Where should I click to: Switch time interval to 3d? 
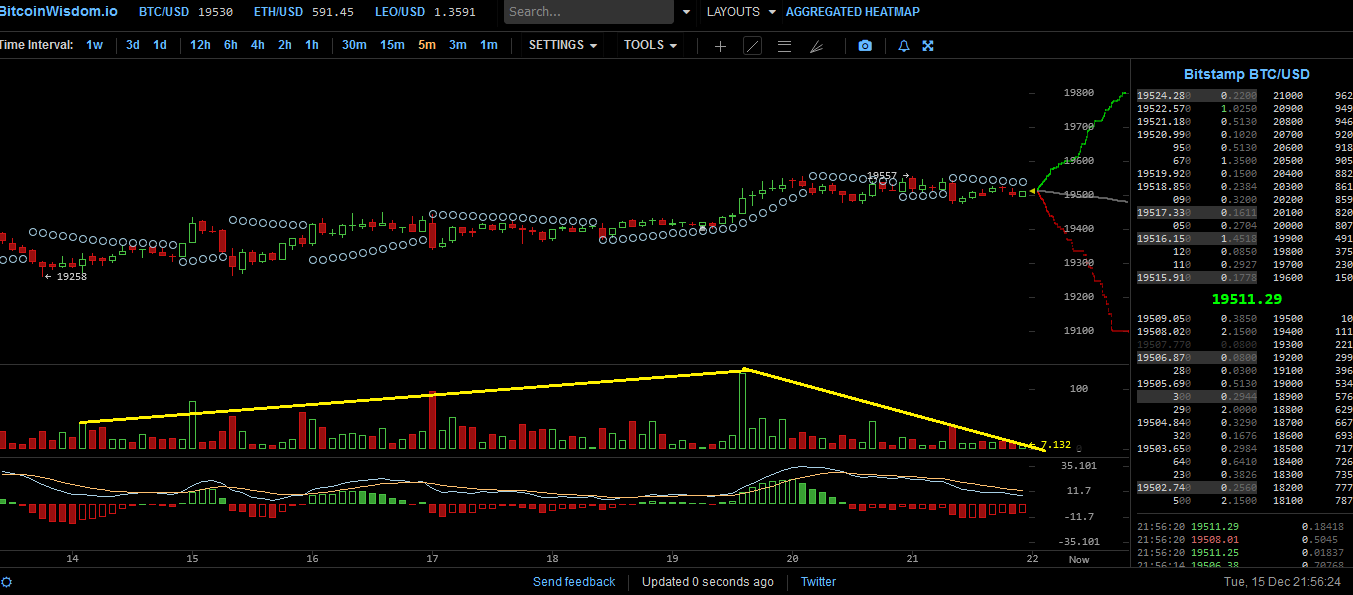tap(132, 45)
